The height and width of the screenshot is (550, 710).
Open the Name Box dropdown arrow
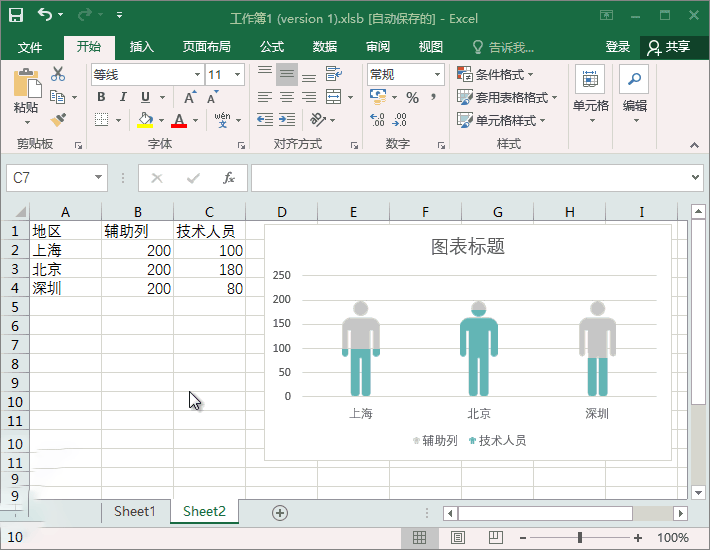click(98, 178)
